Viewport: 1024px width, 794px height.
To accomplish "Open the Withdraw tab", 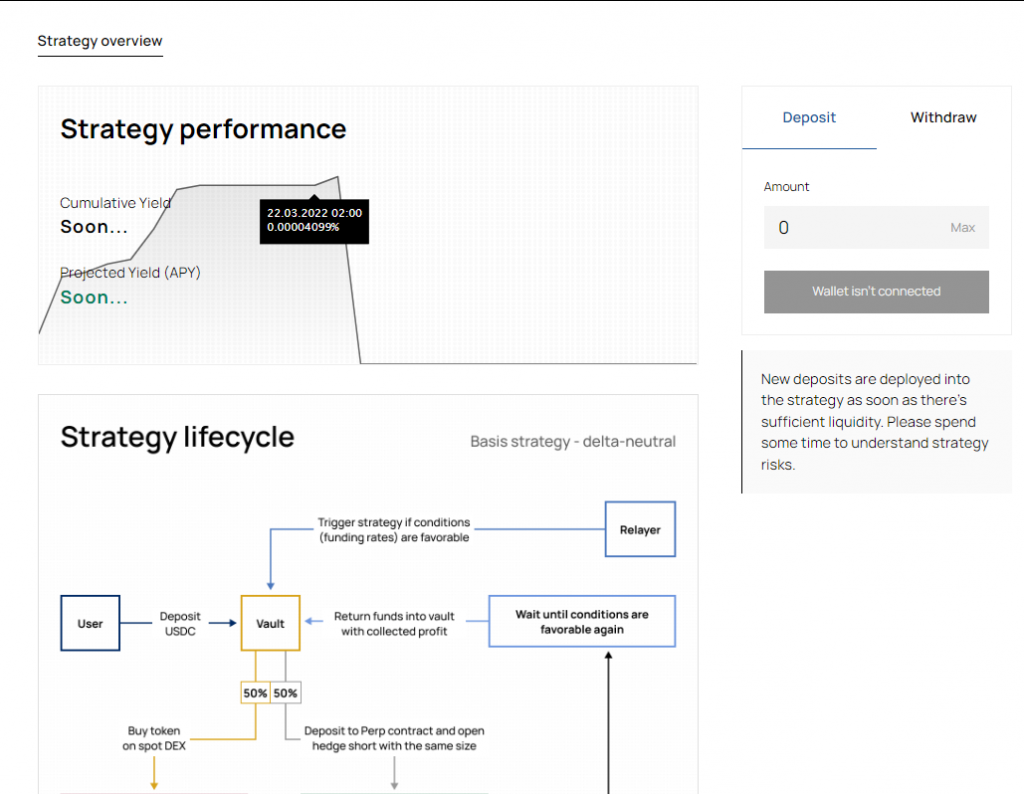I will pos(943,118).
